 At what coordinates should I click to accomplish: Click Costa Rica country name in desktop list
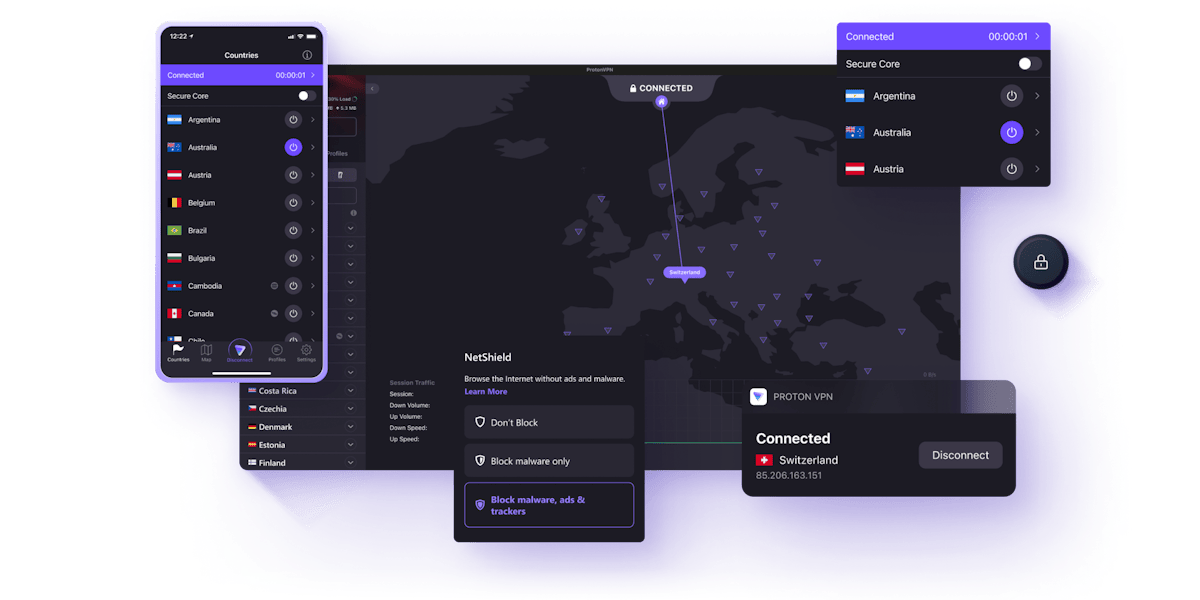pyautogui.click(x=278, y=391)
